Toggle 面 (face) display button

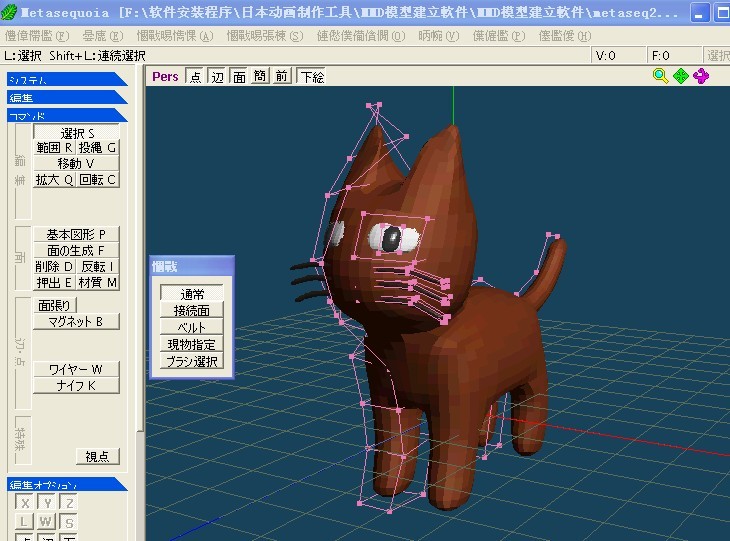pos(239,76)
